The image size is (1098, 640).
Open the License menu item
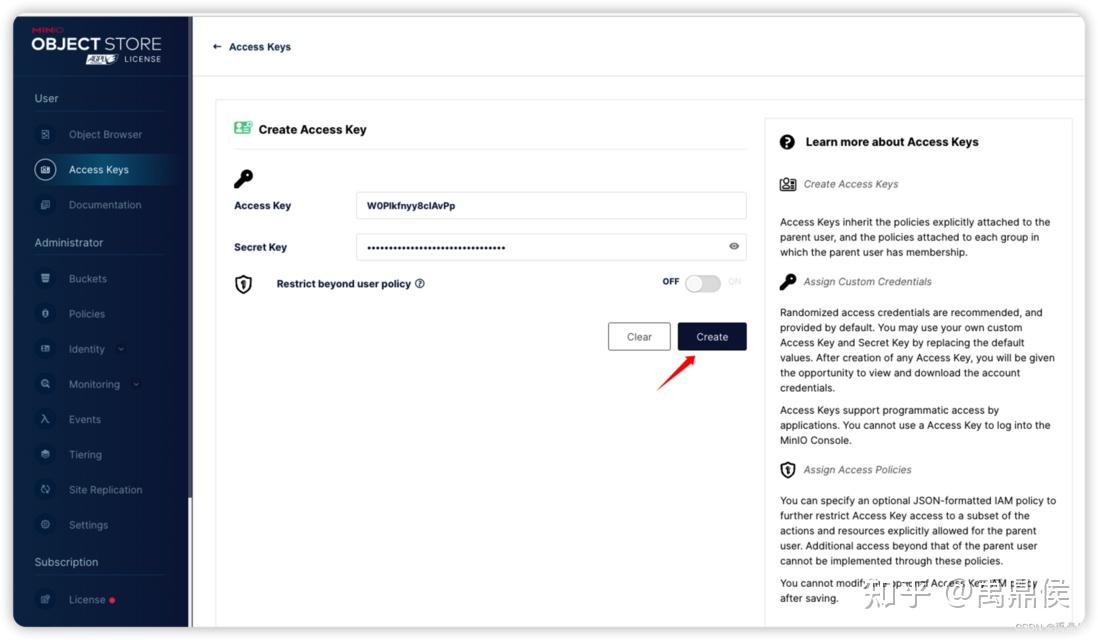click(87, 600)
